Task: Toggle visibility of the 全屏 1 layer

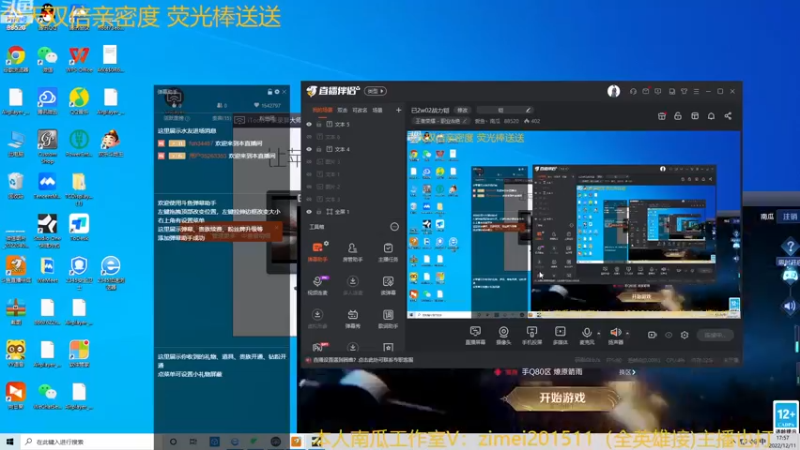Action: (309, 211)
